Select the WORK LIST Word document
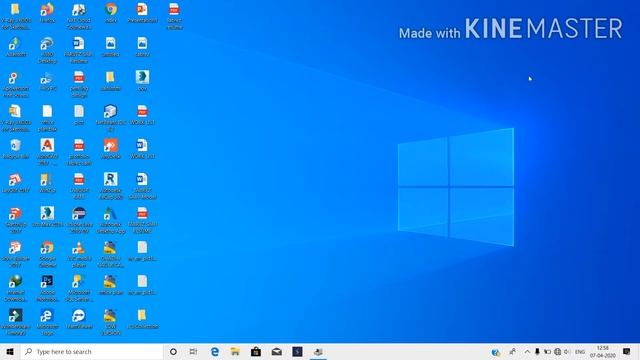This screenshot has width=640, height=360. 142,149
